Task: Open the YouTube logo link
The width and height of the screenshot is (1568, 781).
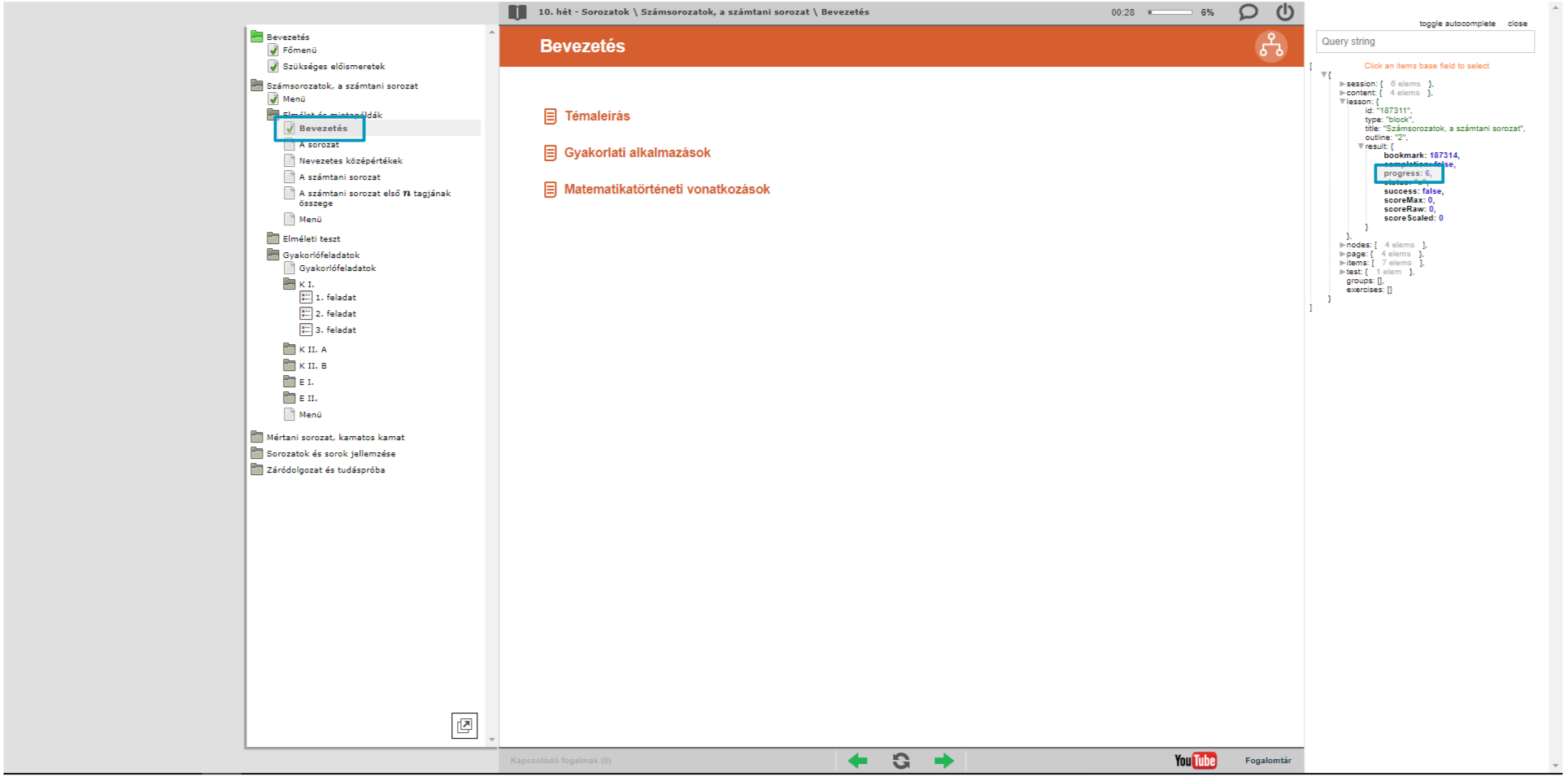Action: click(1195, 761)
